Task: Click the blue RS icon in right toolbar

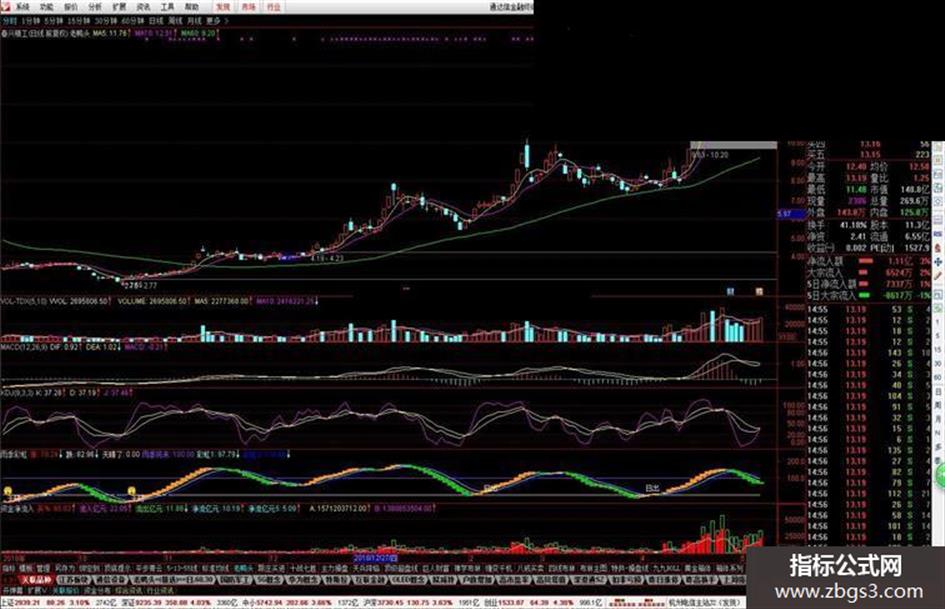Action: [x=938, y=233]
